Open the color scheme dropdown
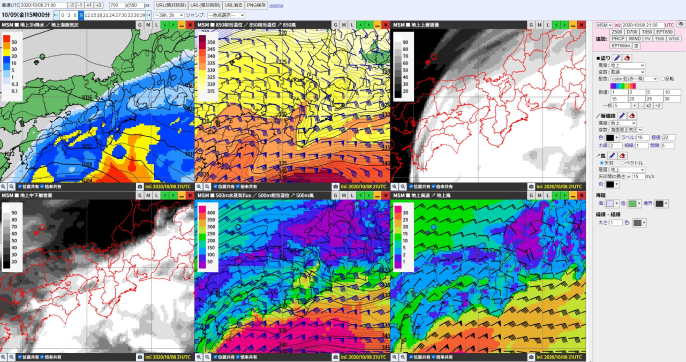686x362 pixels. click(x=634, y=79)
